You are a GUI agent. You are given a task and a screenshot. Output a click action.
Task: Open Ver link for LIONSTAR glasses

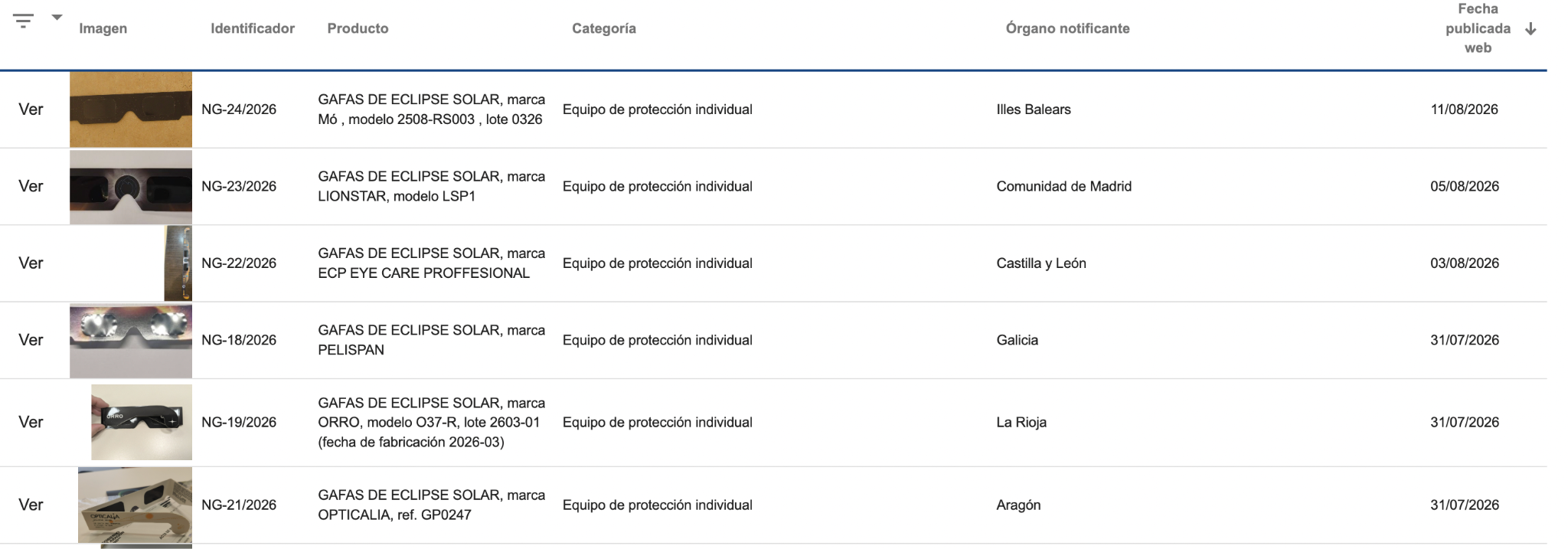(31, 186)
